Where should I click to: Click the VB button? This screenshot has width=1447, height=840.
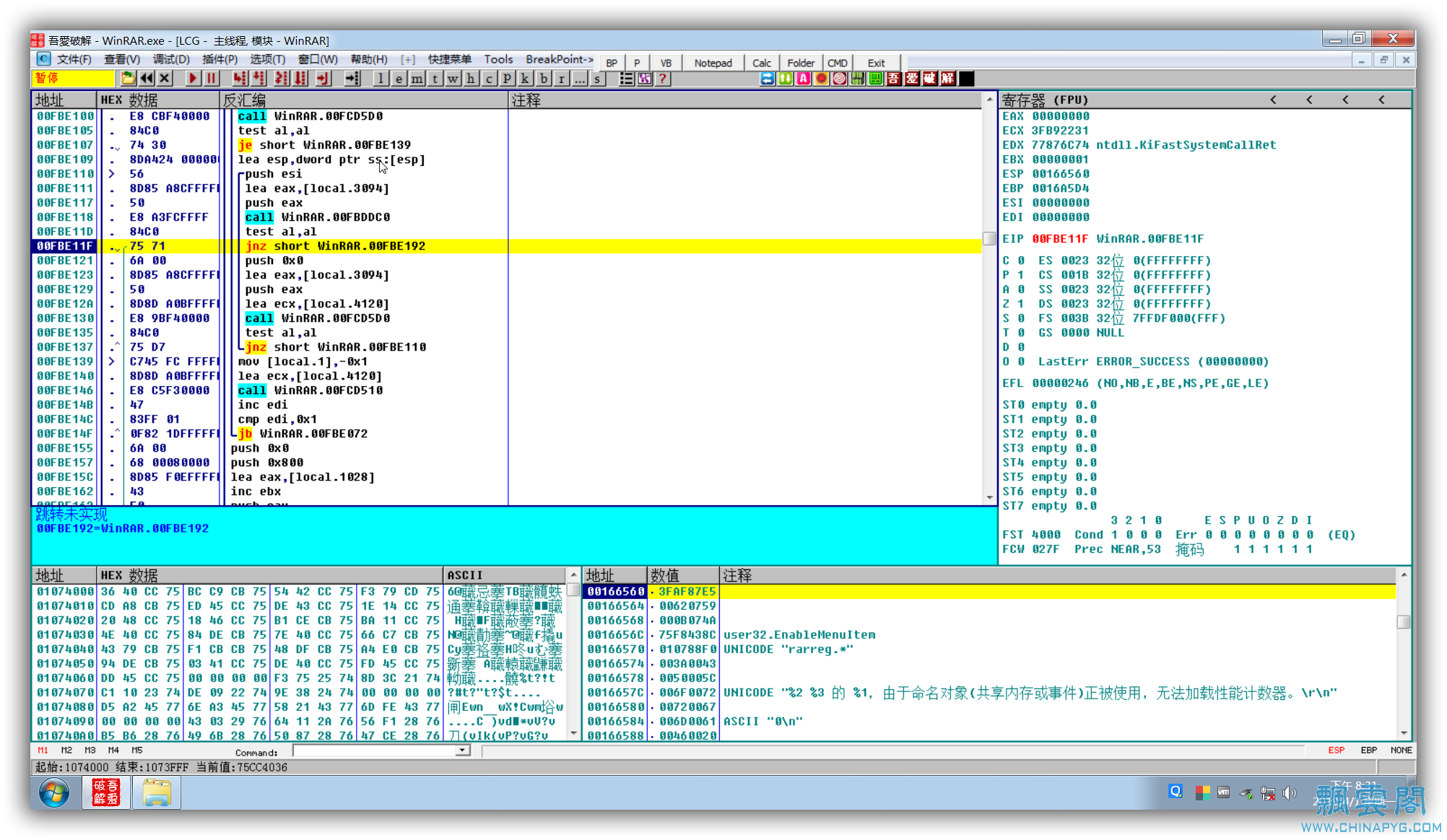coord(666,63)
